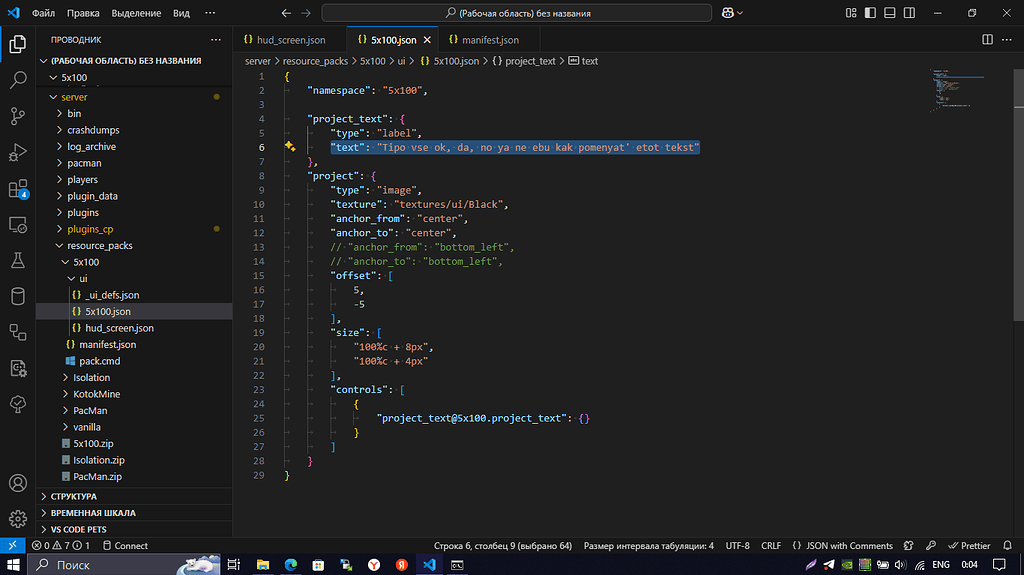Open the Файл menu

(43, 13)
